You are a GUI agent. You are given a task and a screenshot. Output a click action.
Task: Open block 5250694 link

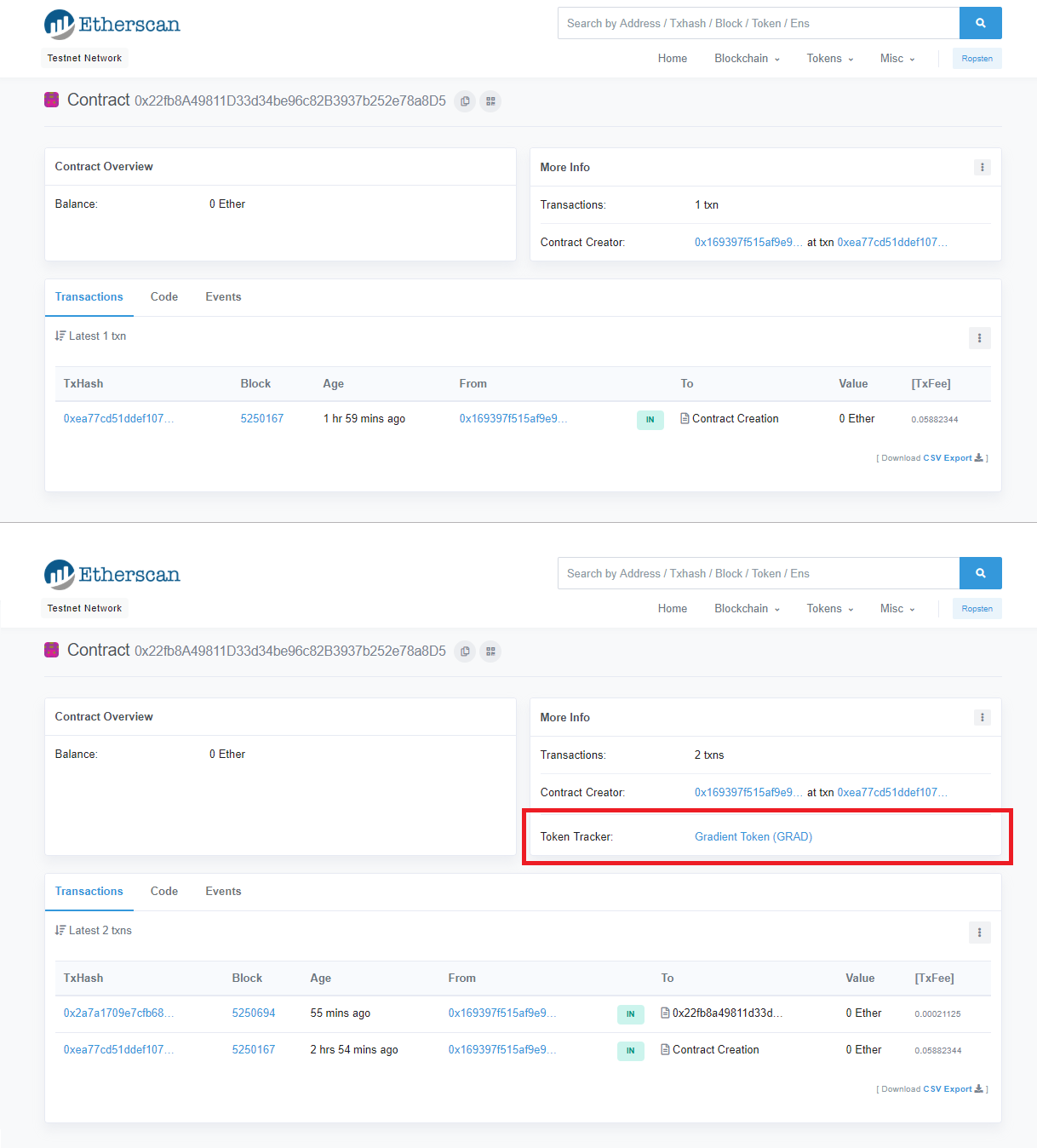click(x=254, y=1013)
